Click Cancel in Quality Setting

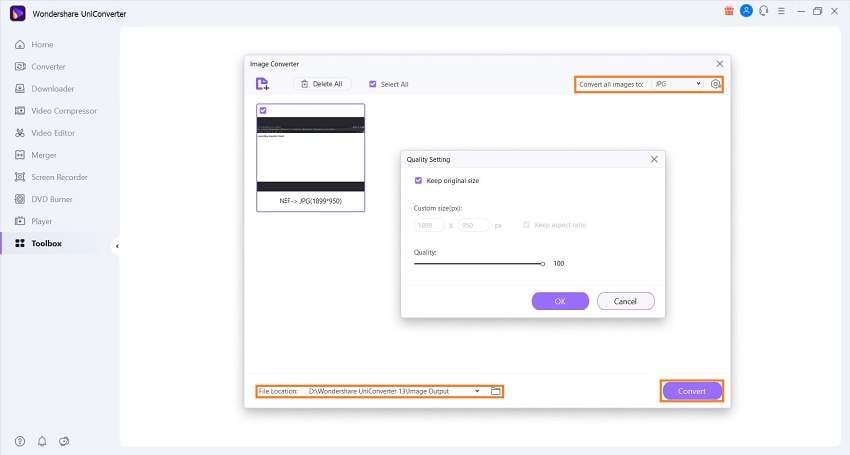point(626,301)
